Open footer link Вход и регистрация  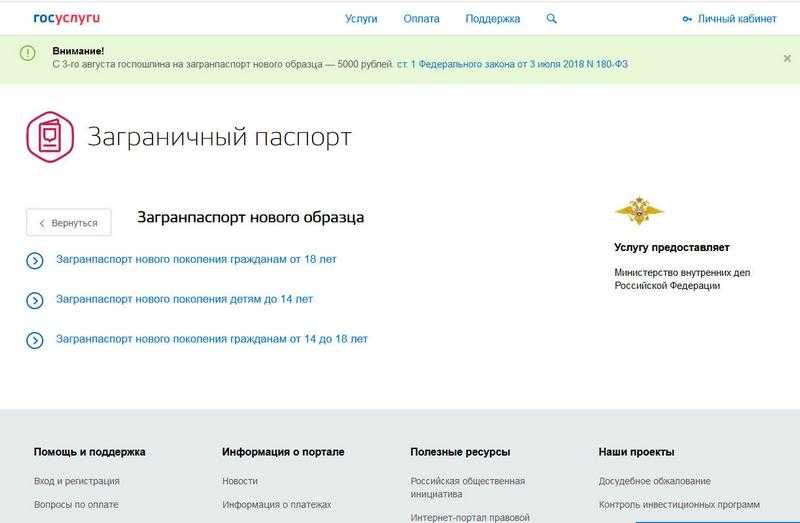point(76,481)
